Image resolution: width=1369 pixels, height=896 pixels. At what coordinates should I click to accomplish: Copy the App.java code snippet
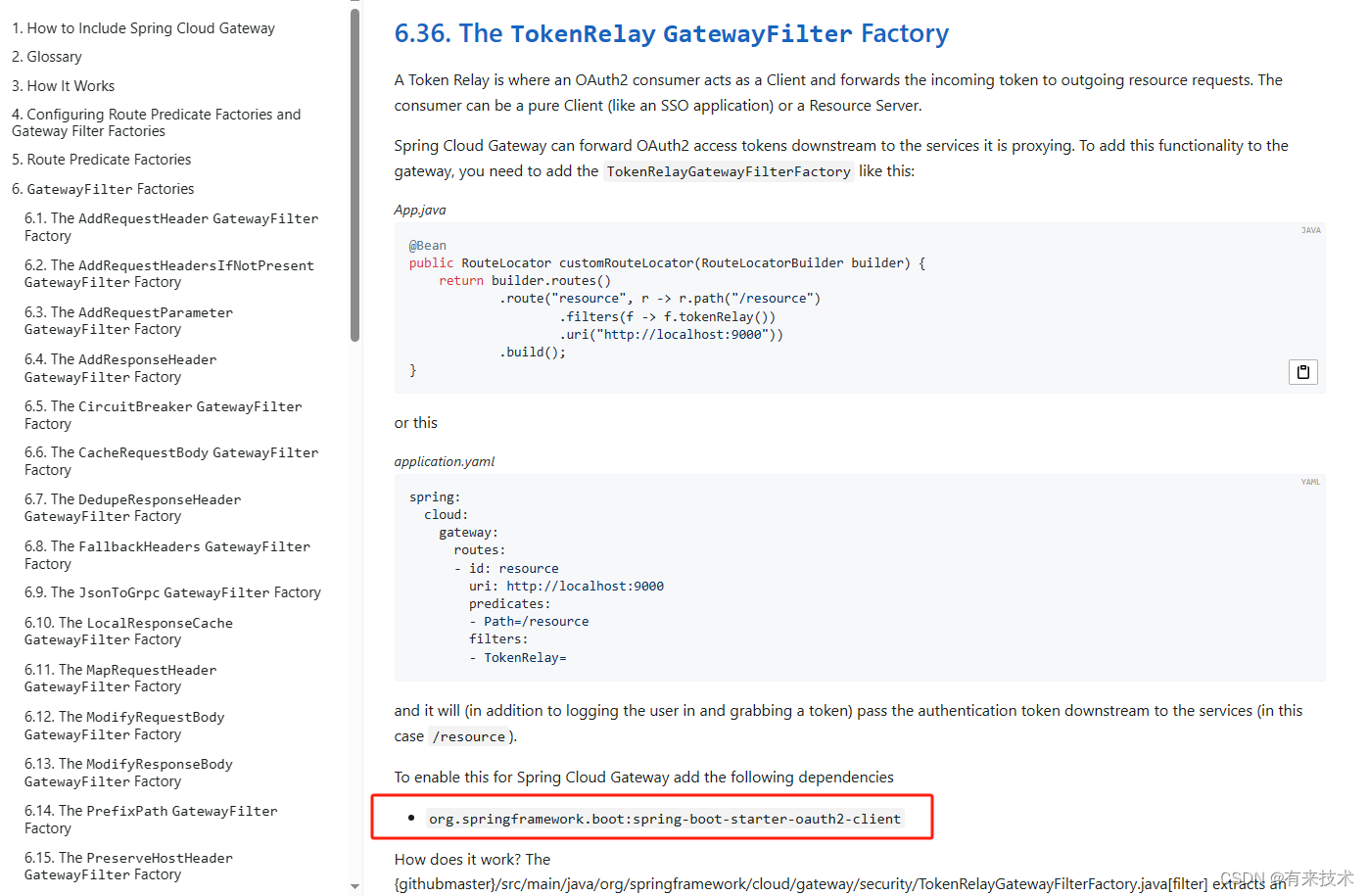click(x=1302, y=371)
